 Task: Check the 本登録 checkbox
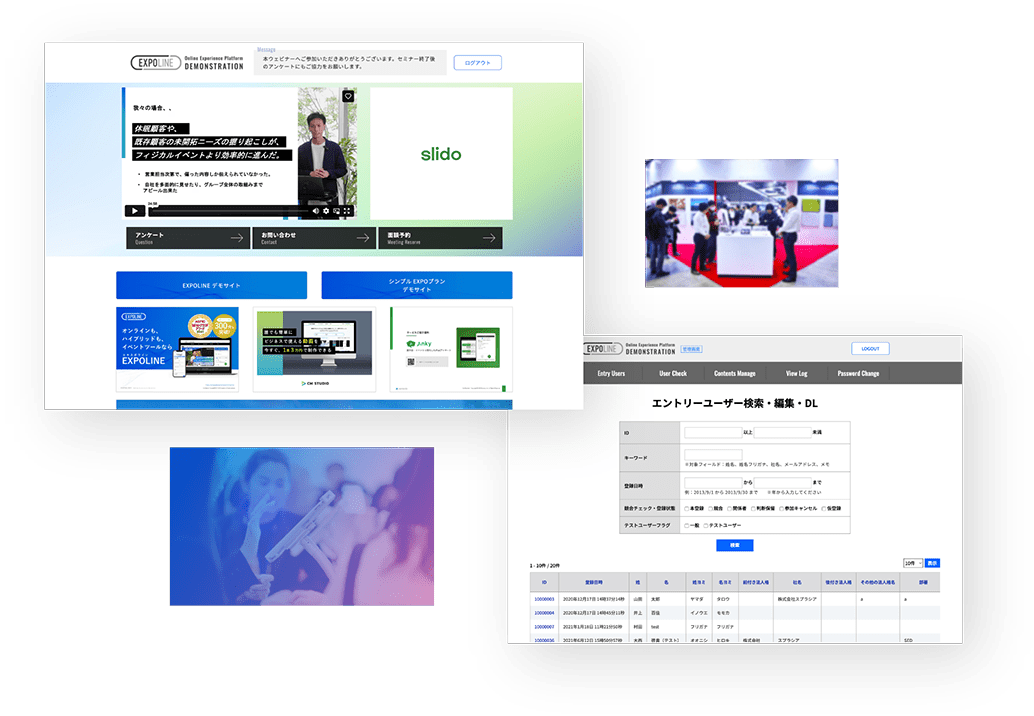686,508
